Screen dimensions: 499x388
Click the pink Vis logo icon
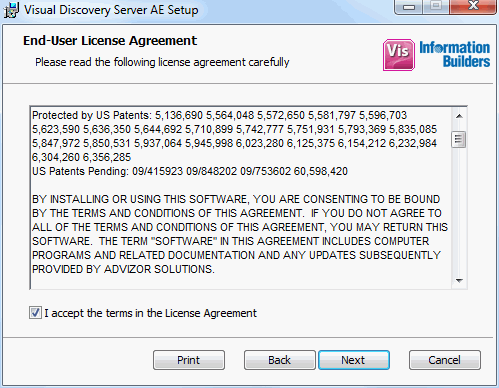399,55
